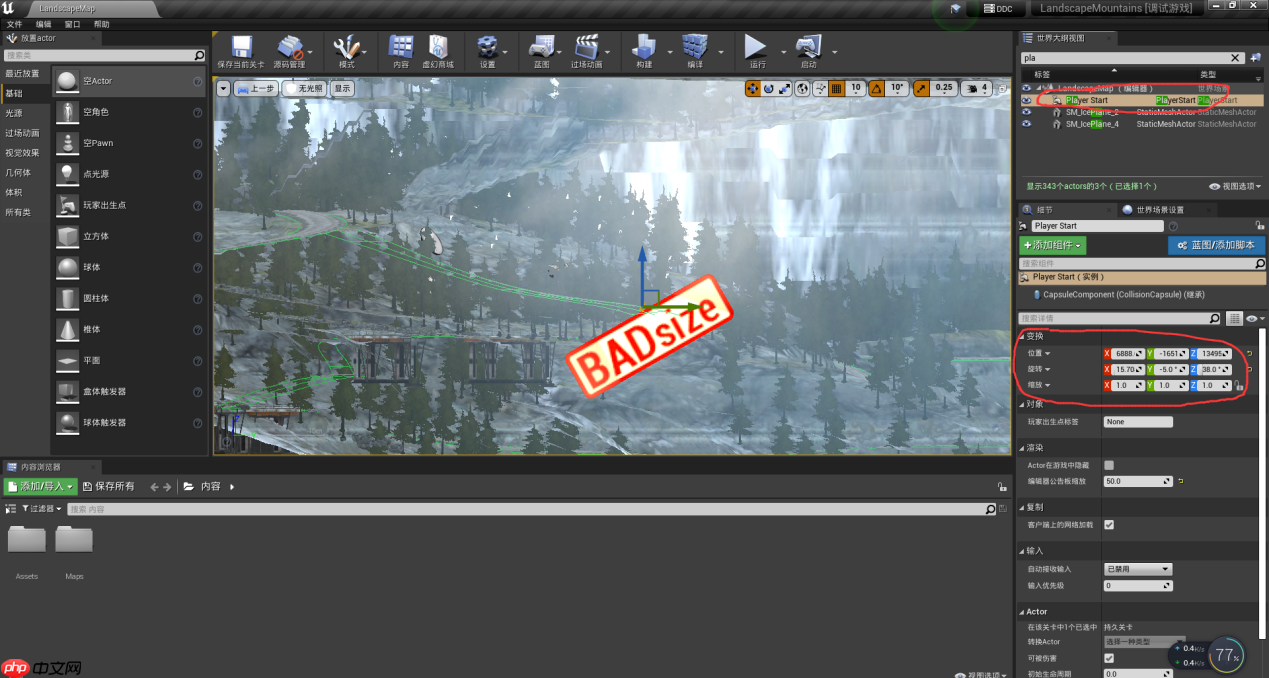Click 上一步 perspective view button
The image size is (1269, 678).
coord(256,88)
